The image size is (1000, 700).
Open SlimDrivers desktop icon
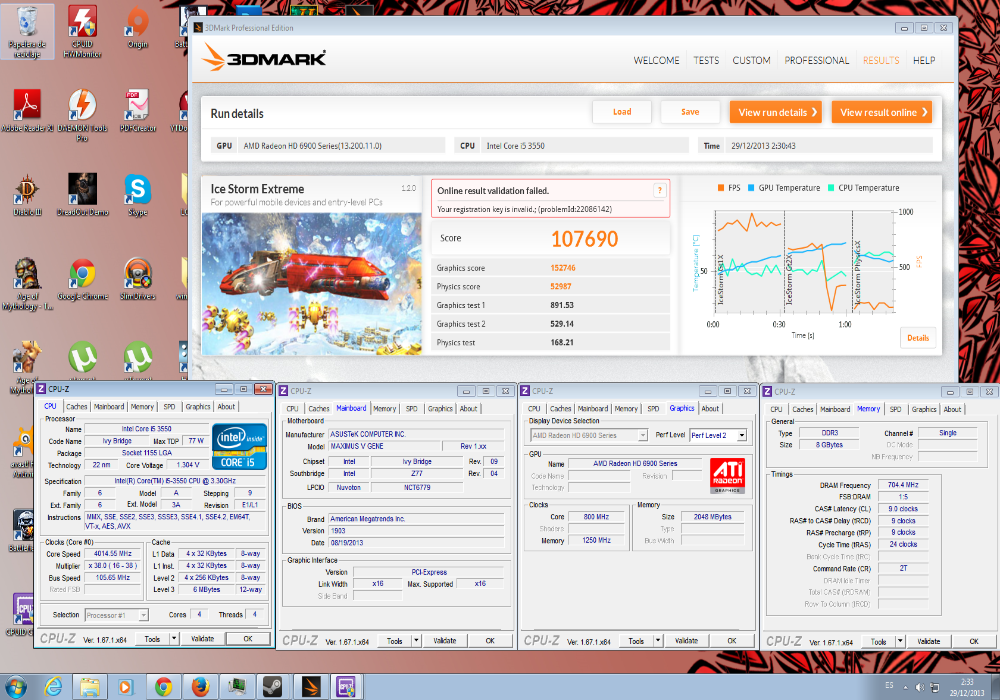pyautogui.click(x=138, y=279)
